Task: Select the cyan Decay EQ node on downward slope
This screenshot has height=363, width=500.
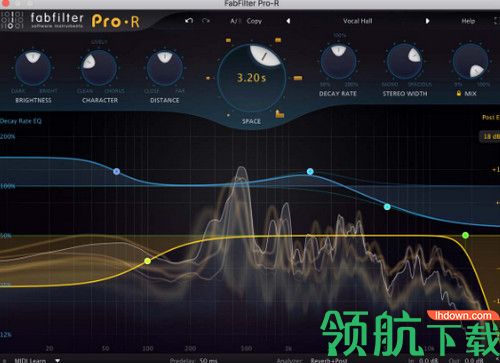Action: click(387, 207)
